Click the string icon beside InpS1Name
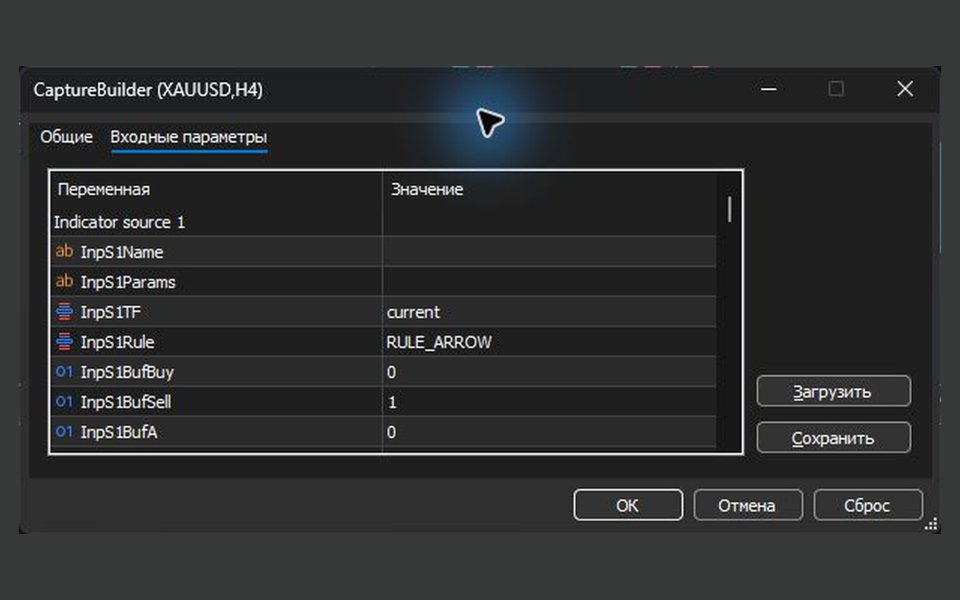 tap(64, 251)
